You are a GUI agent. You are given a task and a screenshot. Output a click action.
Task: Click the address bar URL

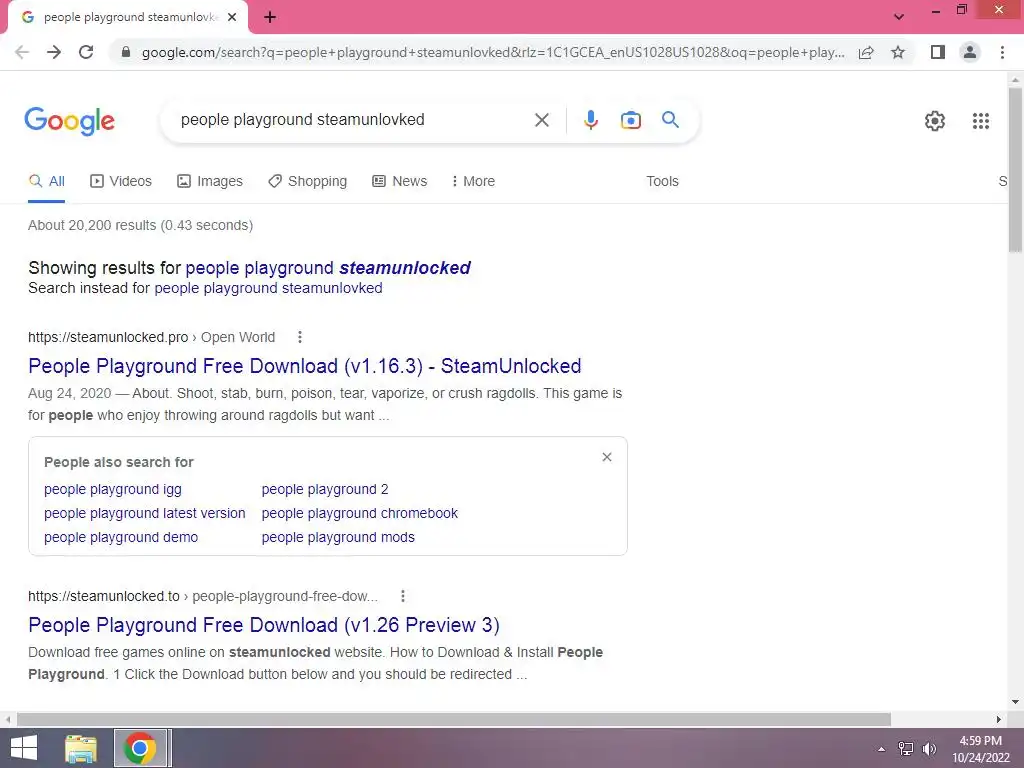click(x=493, y=52)
